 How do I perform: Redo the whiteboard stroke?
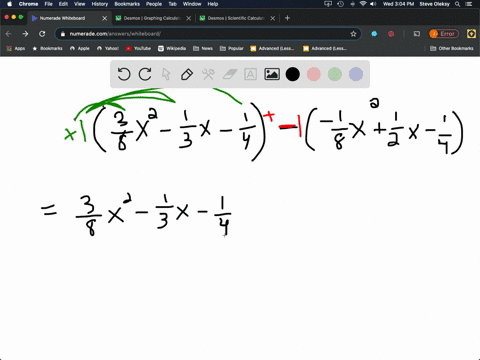pos(145,74)
